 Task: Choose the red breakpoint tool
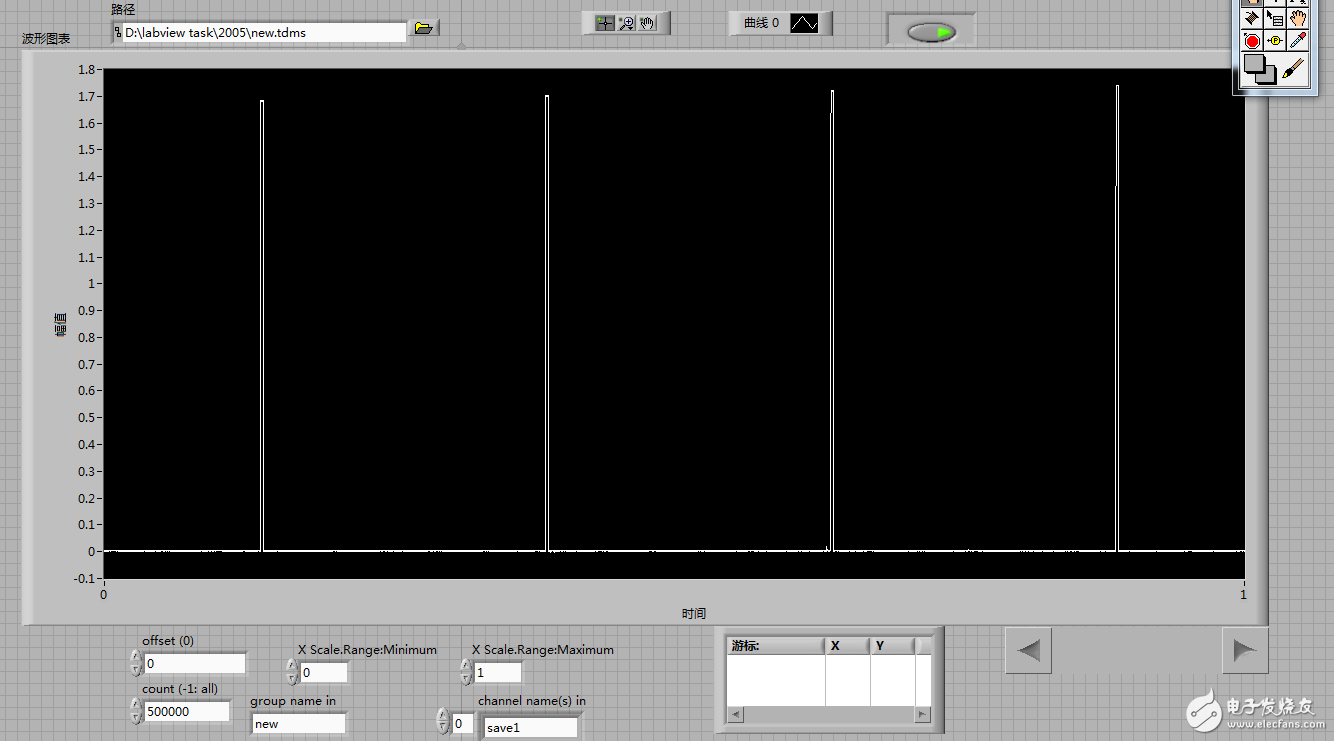coord(1251,41)
